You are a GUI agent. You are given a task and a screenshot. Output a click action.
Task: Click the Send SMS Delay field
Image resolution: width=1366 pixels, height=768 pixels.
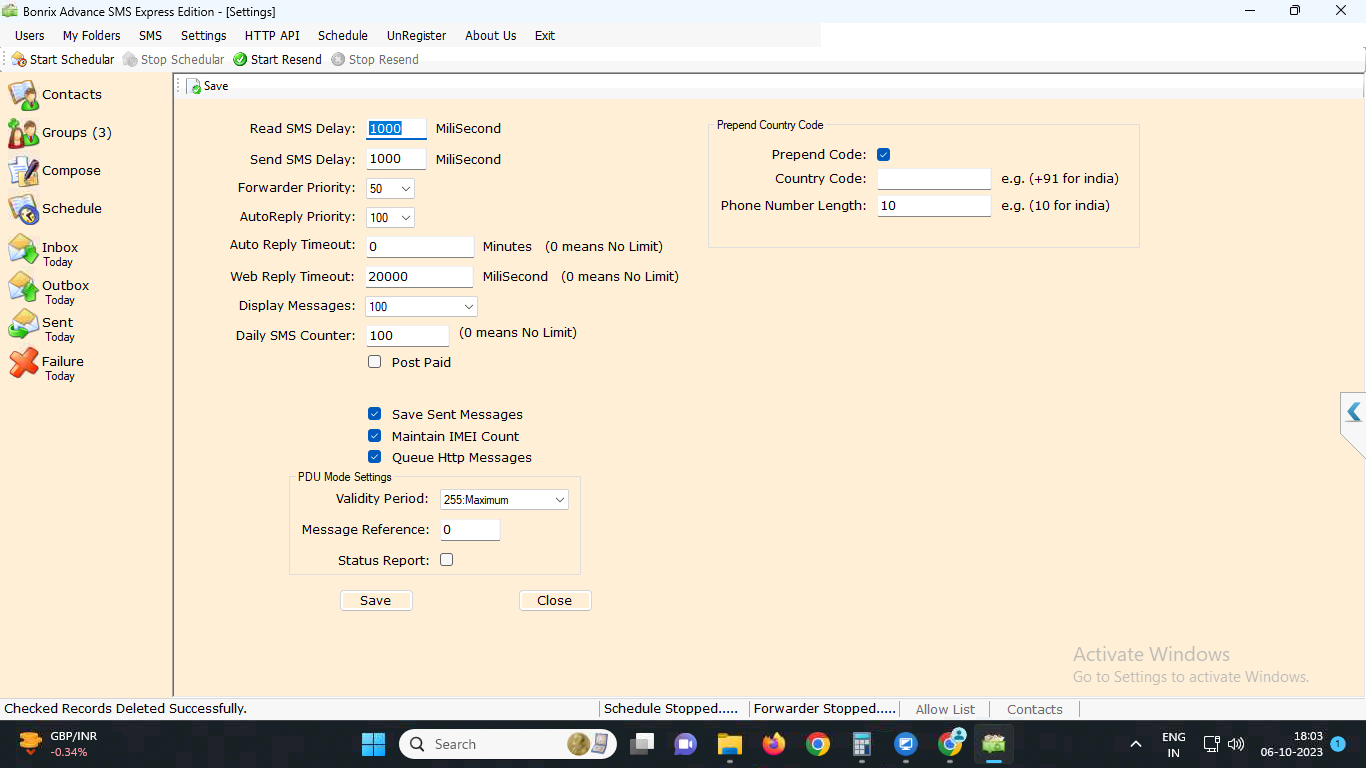click(x=396, y=159)
